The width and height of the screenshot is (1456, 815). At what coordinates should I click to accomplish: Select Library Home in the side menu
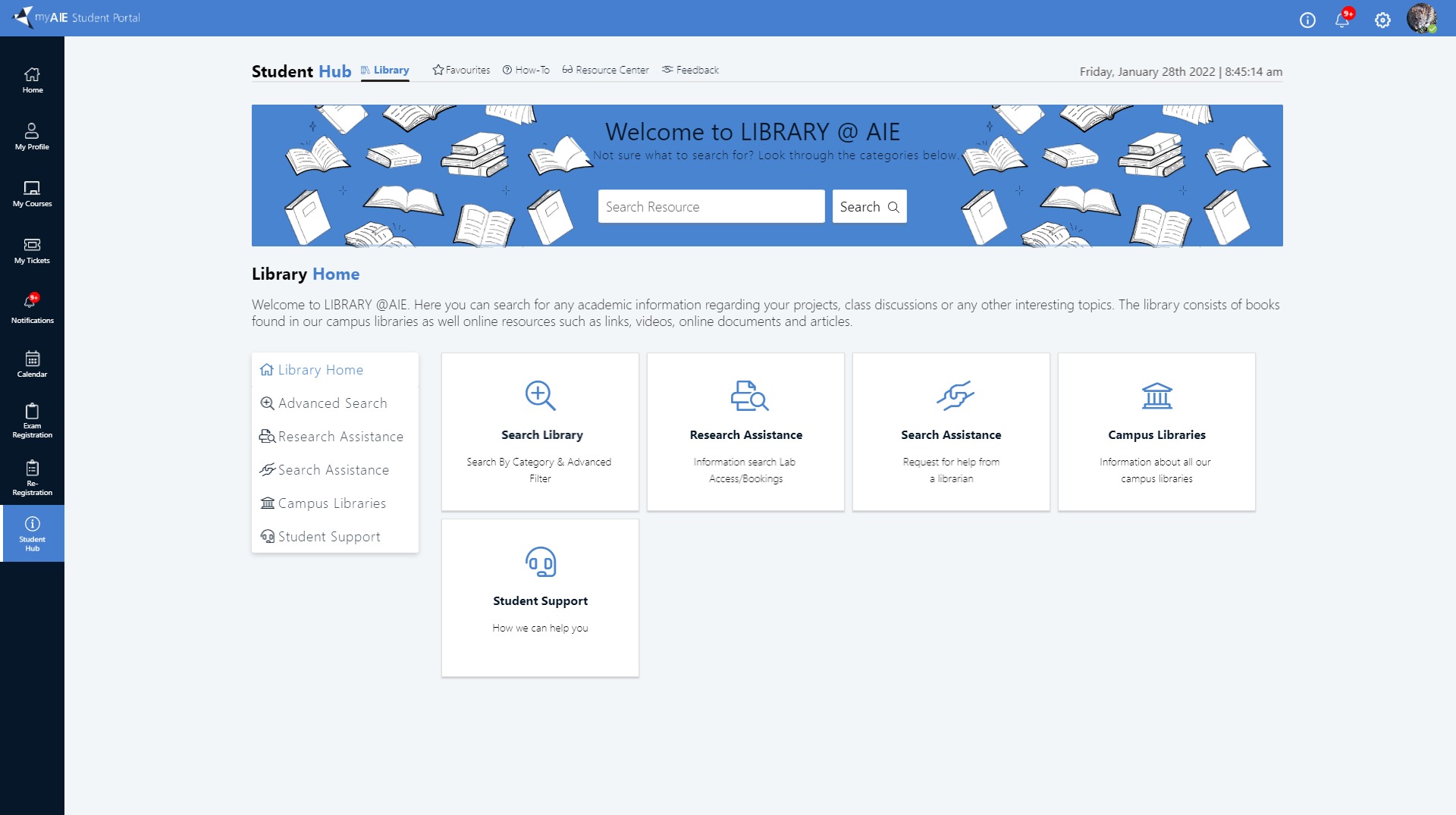coord(335,370)
